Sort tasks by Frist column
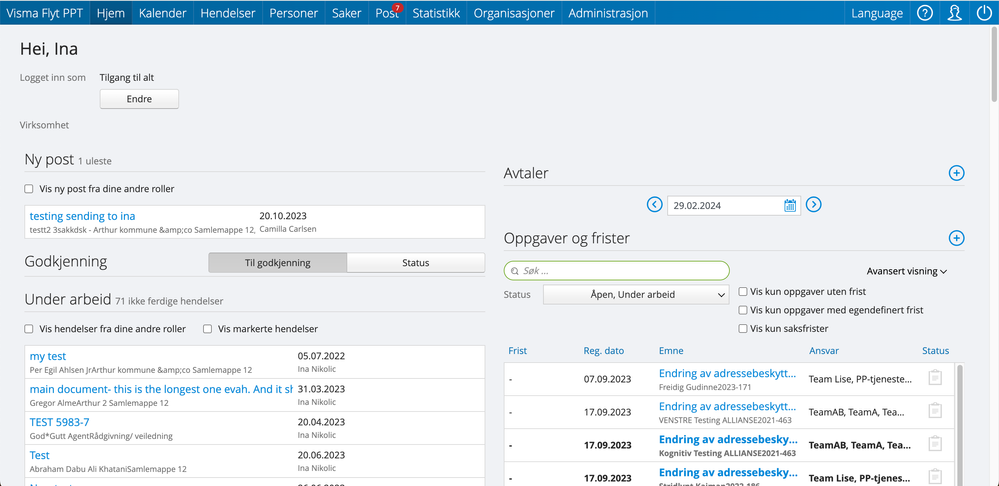This screenshot has height=486, width=999. [x=517, y=350]
